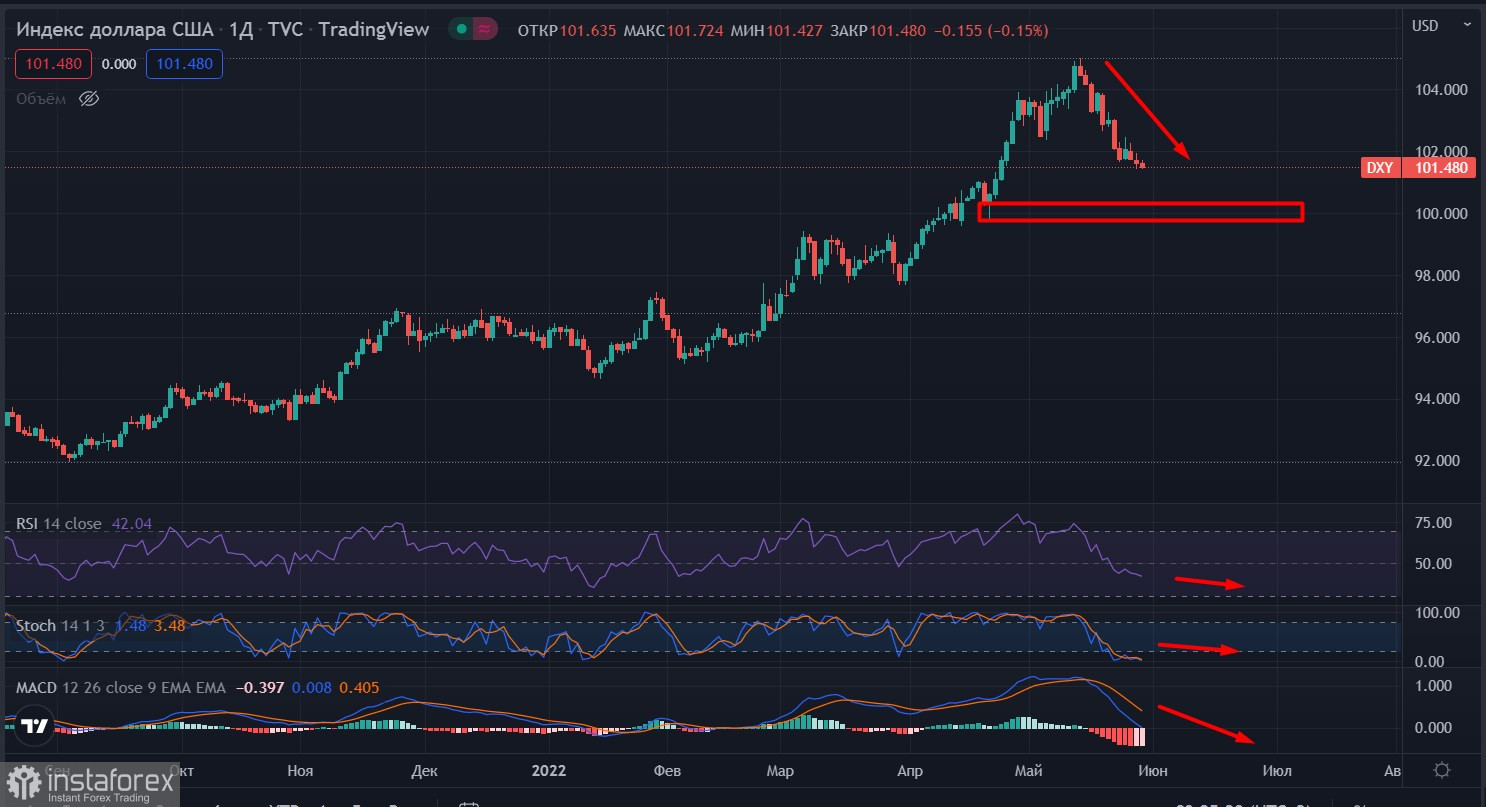Select the RSI 14 close indicator legend
The width and height of the screenshot is (1486, 807).
click(x=59, y=524)
